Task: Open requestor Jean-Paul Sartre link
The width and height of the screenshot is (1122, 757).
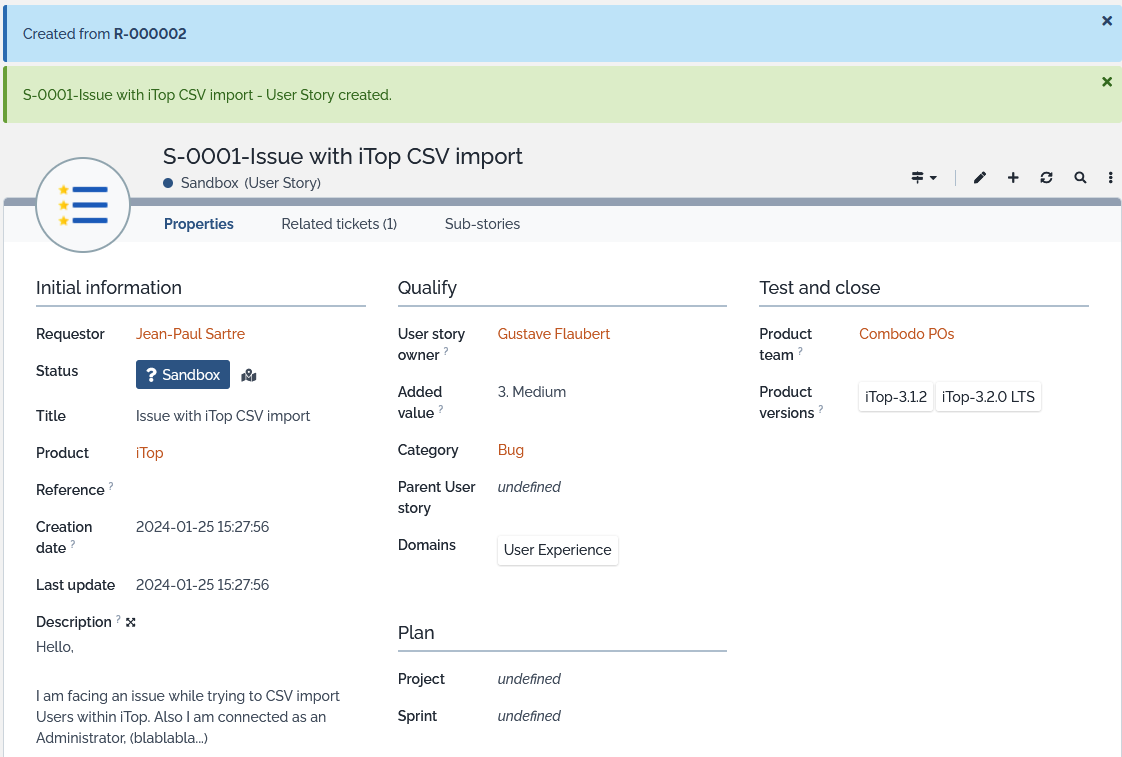Action: (x=190, y=334)
